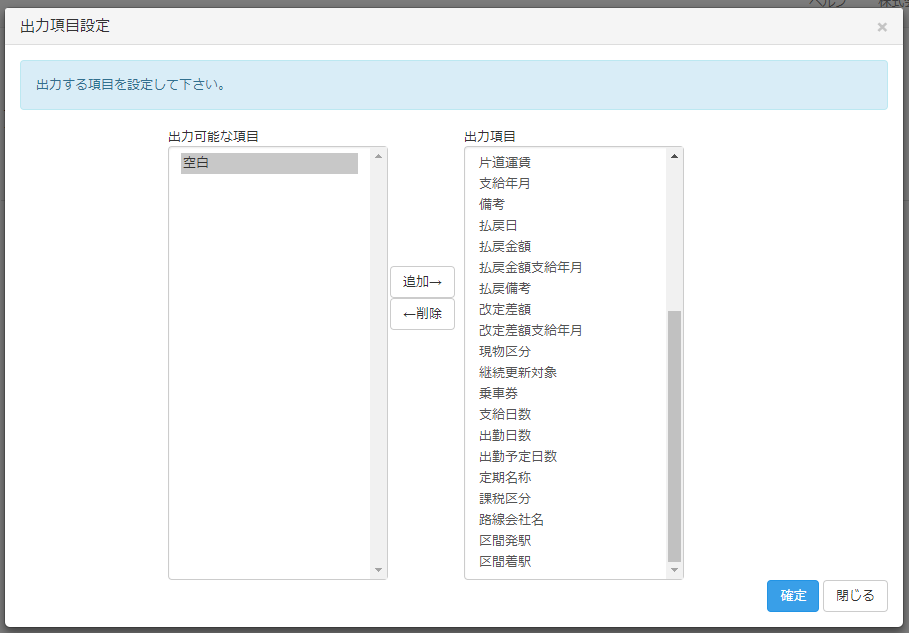Pick 払戻日 in the output list
Screen dimensions: 909x633
point(498,225)
